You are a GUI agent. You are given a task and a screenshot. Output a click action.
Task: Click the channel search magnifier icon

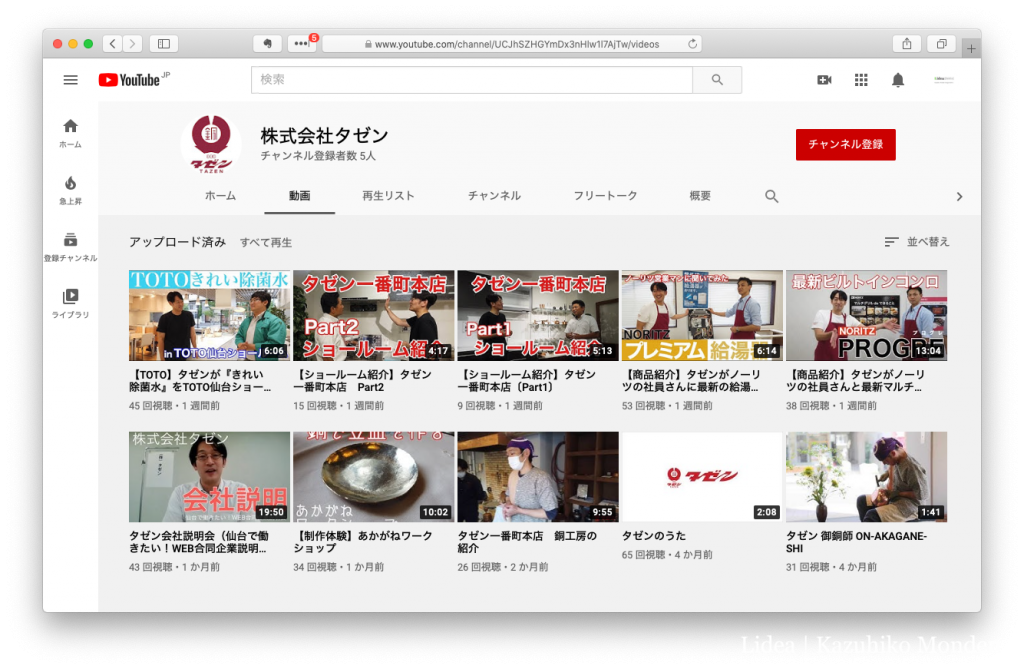pos(772,196)
